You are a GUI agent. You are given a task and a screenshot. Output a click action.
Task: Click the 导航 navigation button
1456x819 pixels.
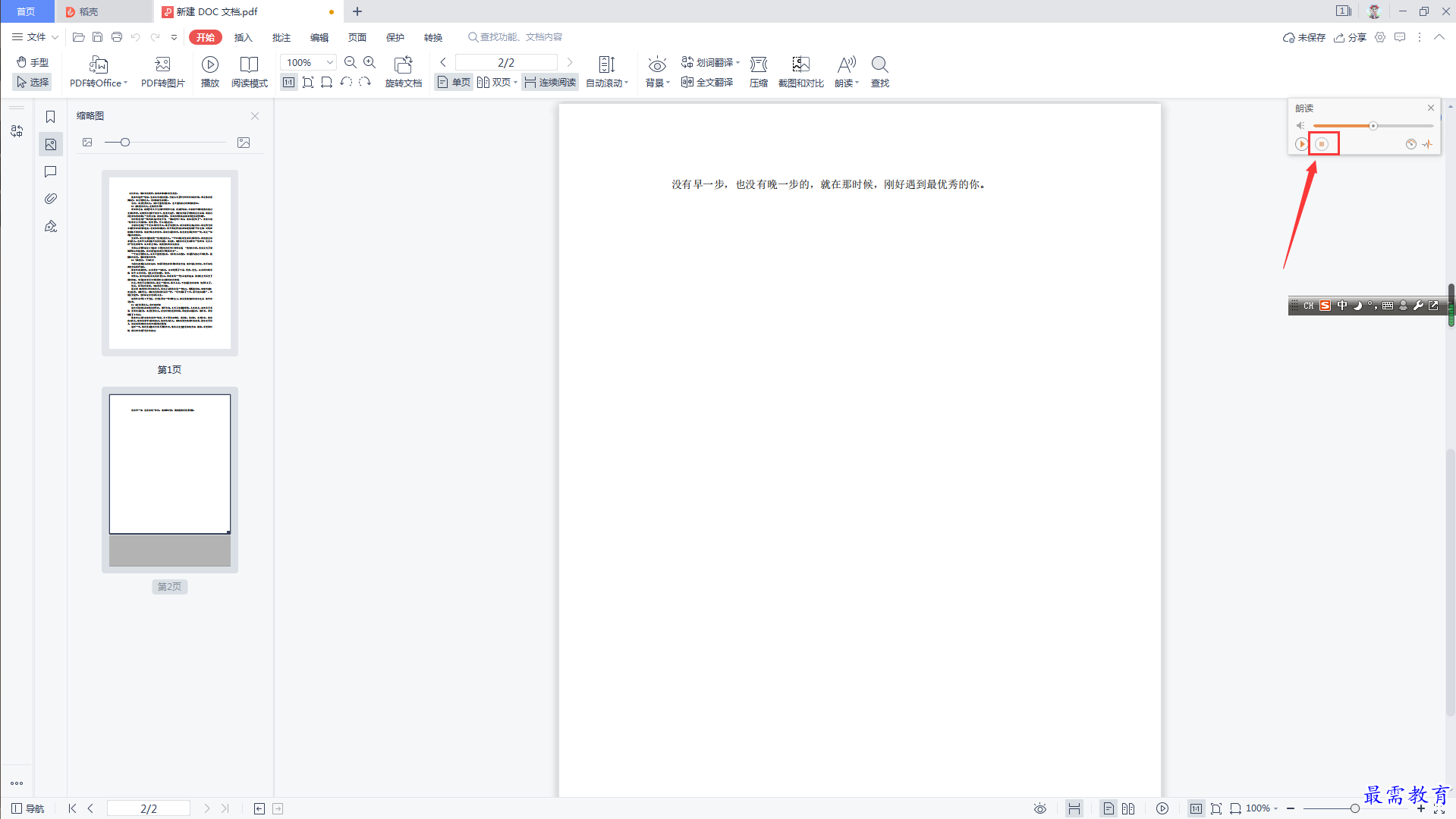(28, 808)
